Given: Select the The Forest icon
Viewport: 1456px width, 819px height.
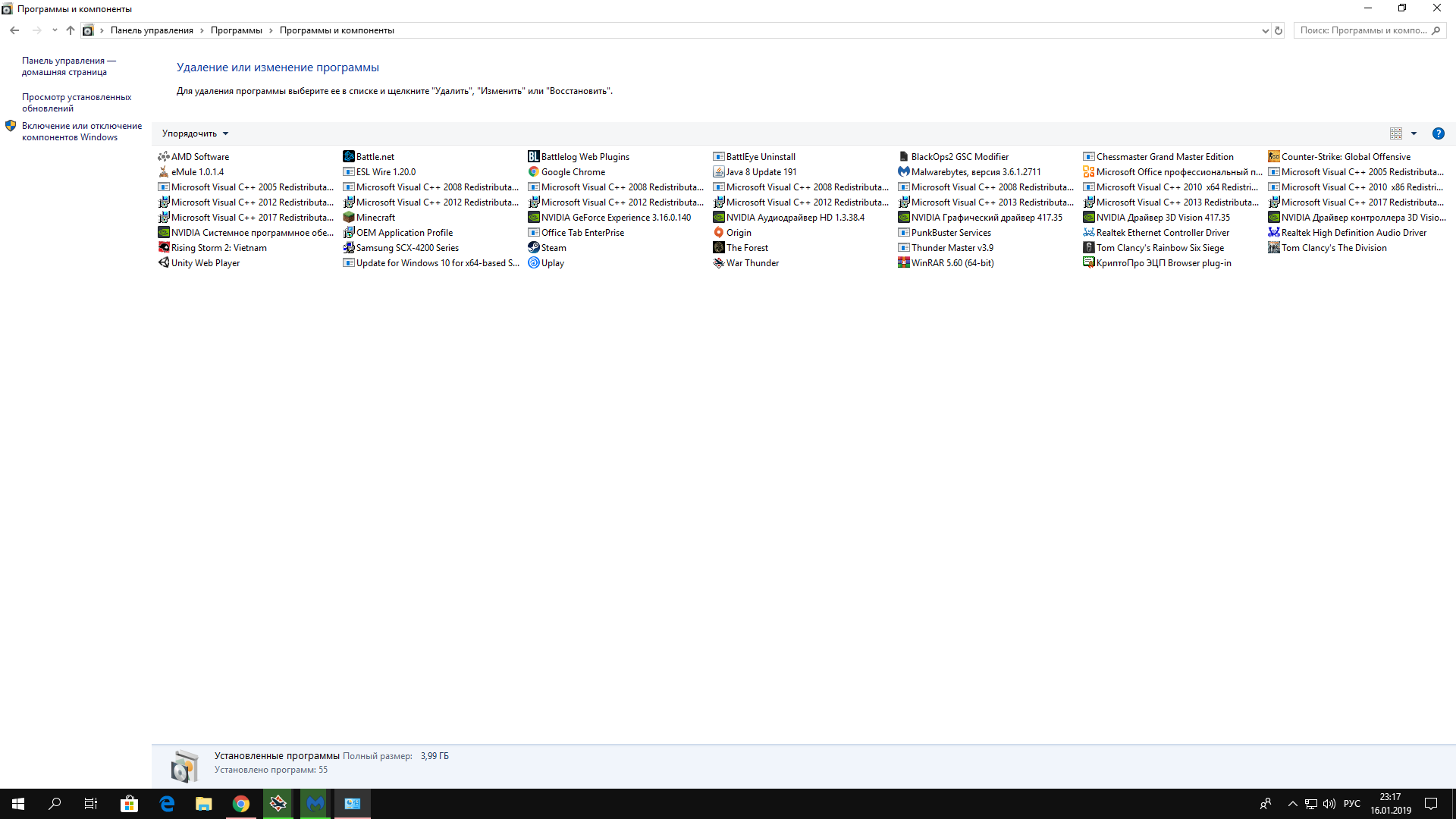Looking at the screenshot, I should pos(719,248).
